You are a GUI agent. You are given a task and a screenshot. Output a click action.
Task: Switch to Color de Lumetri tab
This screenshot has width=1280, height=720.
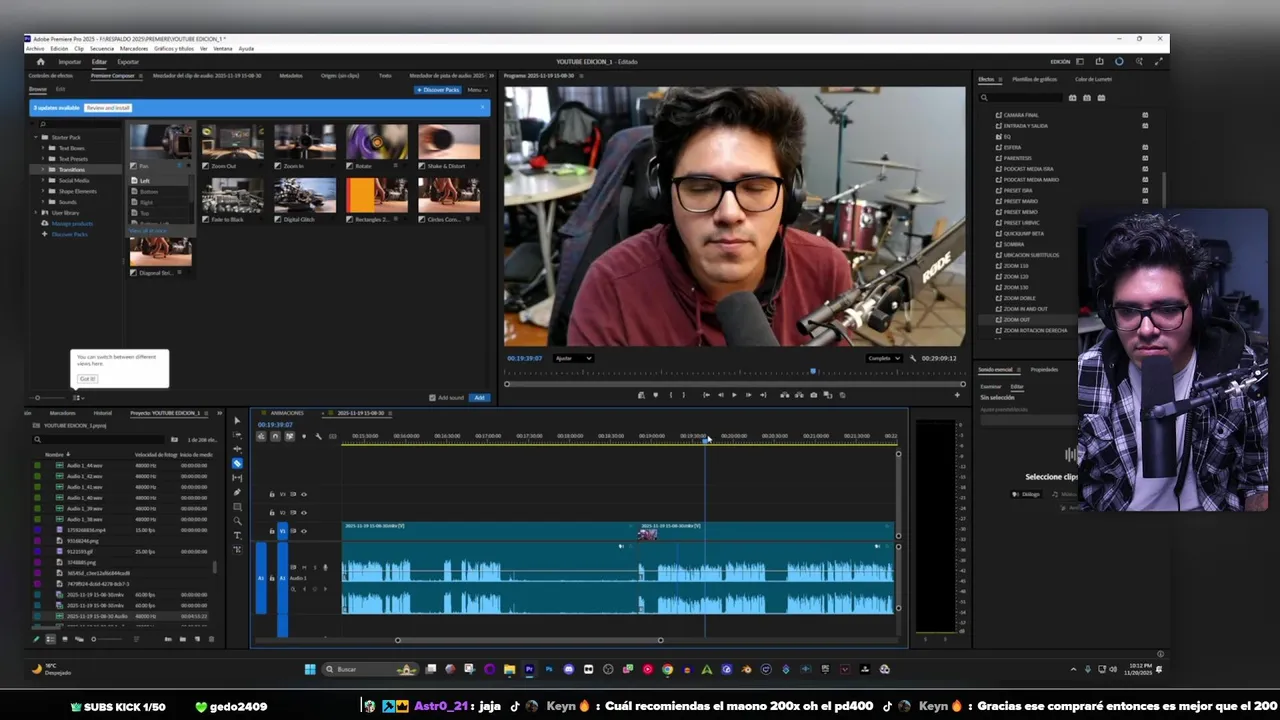click(x=1093, y=79)
